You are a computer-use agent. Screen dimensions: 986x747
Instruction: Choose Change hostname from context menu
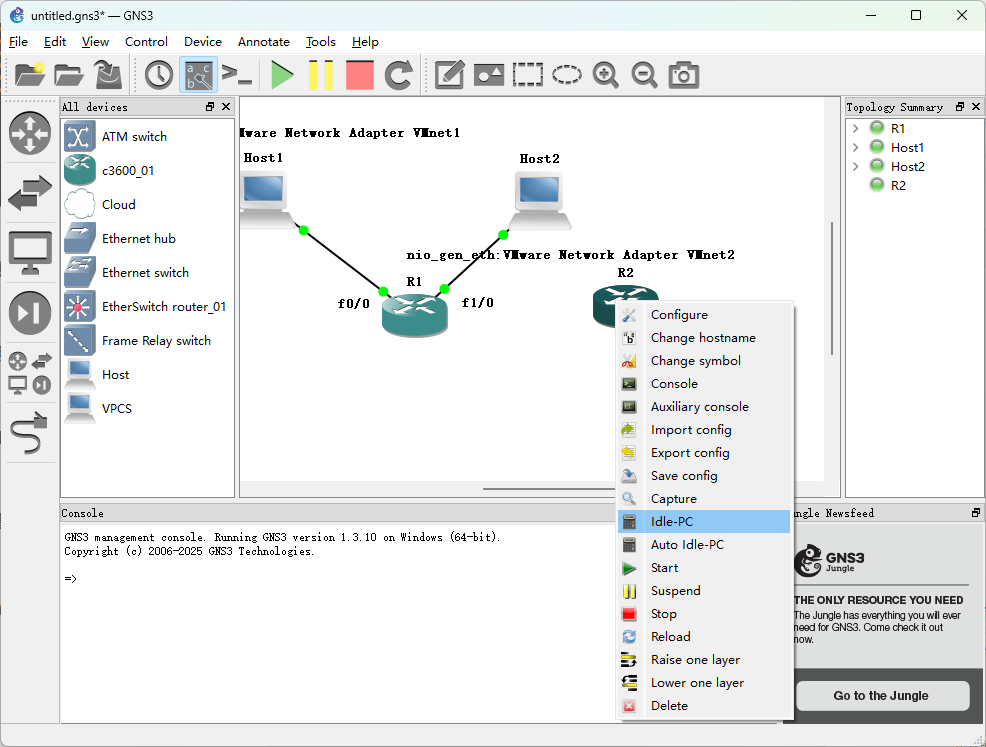[704, 338]
